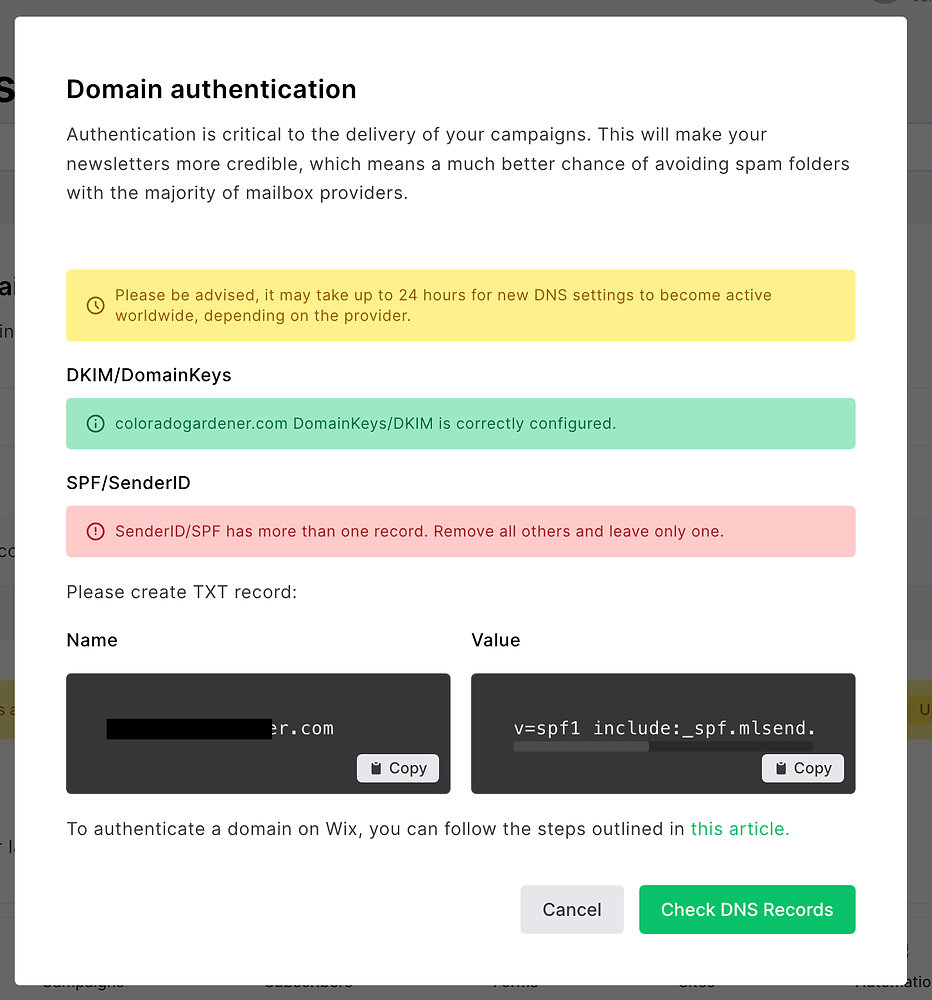Open the Wix authentication article link
932x1000 pixels.
pyautogui.click(x=739, y=829)
